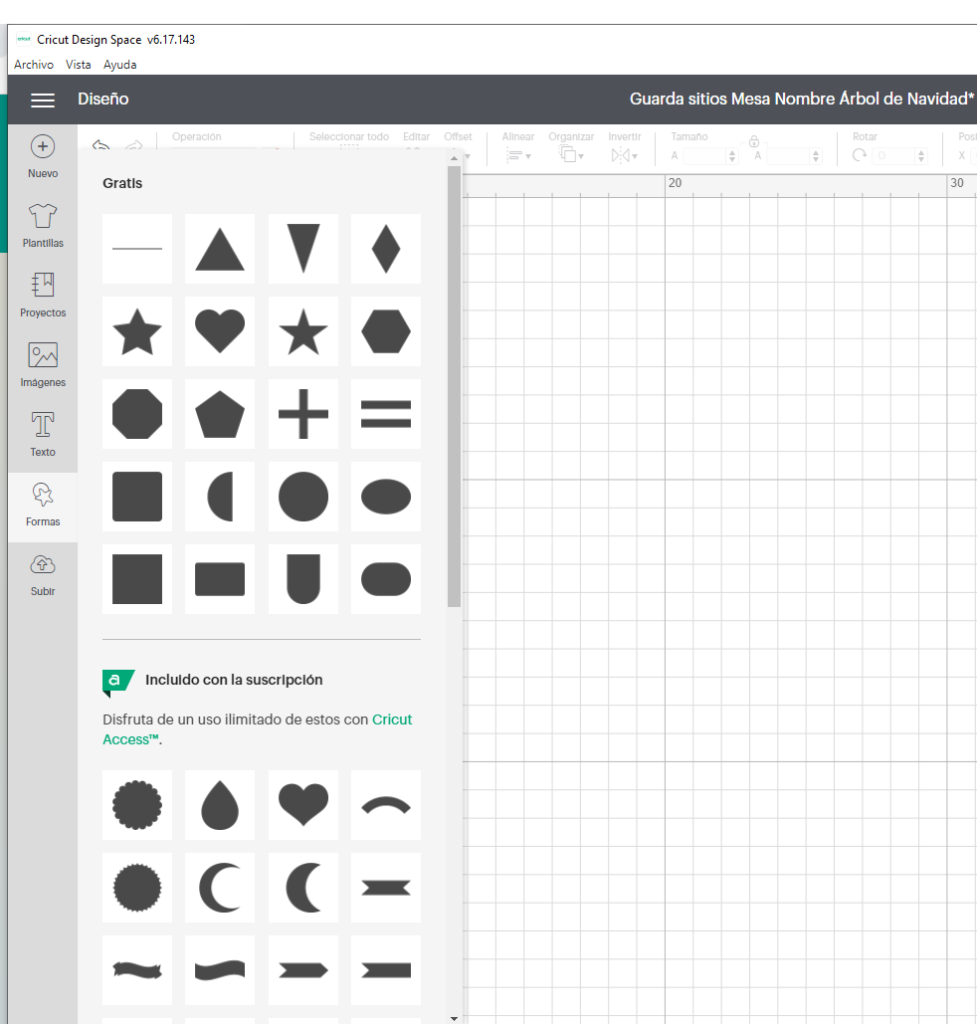This screenshot has height=1024, width=977.
Task: Insert the shield-like rounded bottom shape
Action: (x=303, y=579)
